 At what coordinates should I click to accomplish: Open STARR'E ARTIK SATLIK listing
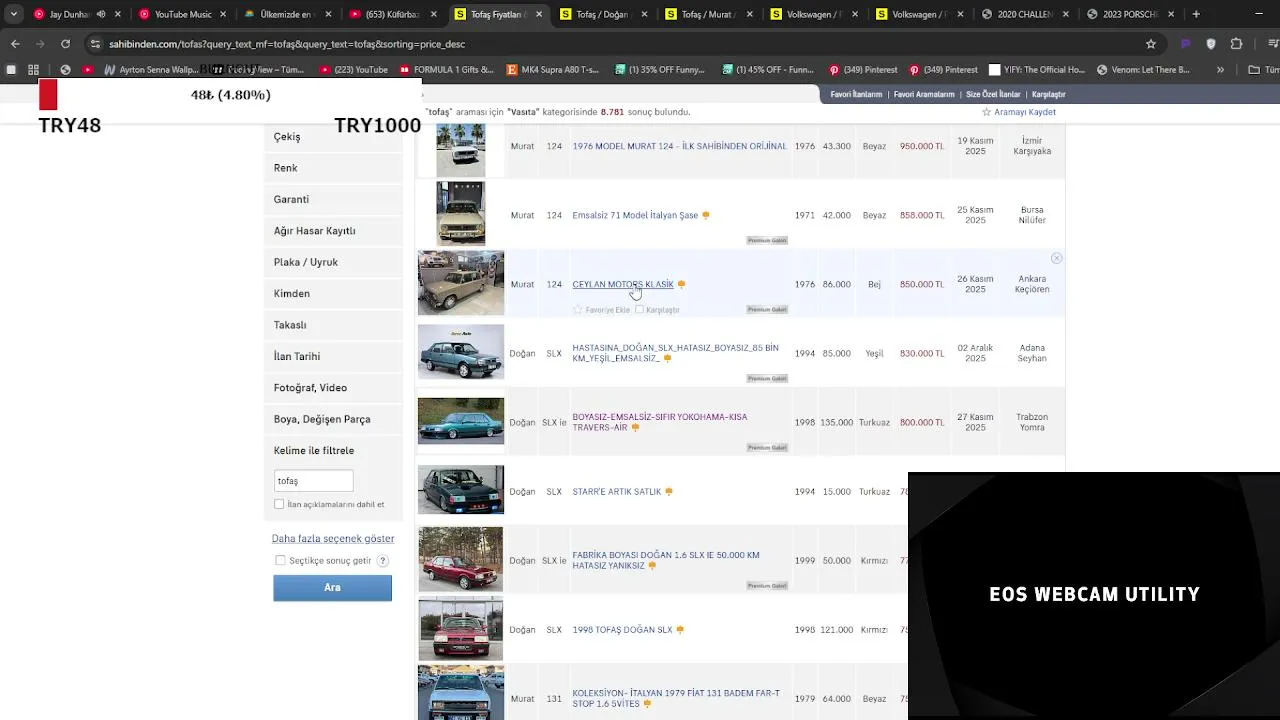click(616, 492)
